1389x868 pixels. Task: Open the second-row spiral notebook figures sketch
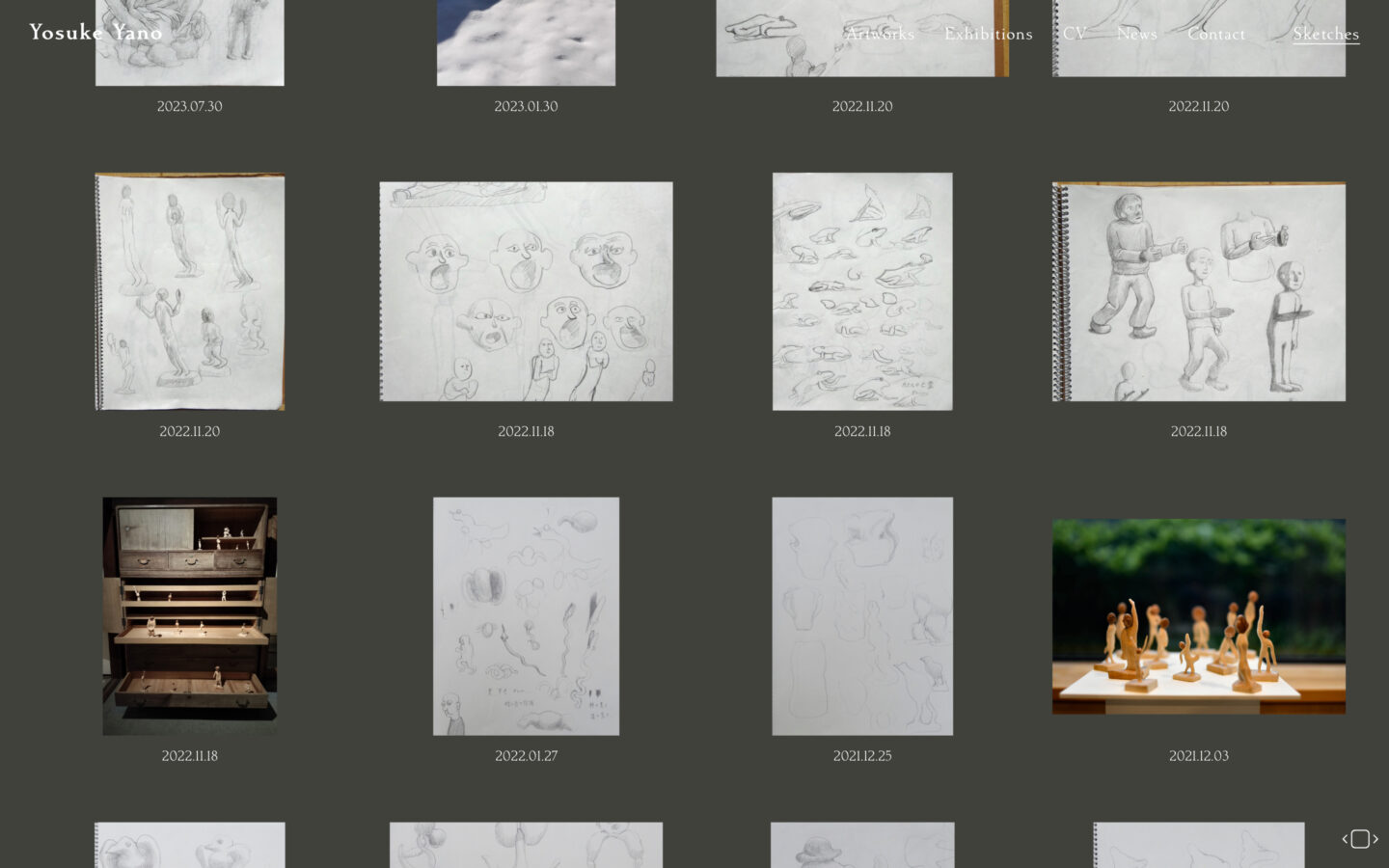tap(189, 291)
